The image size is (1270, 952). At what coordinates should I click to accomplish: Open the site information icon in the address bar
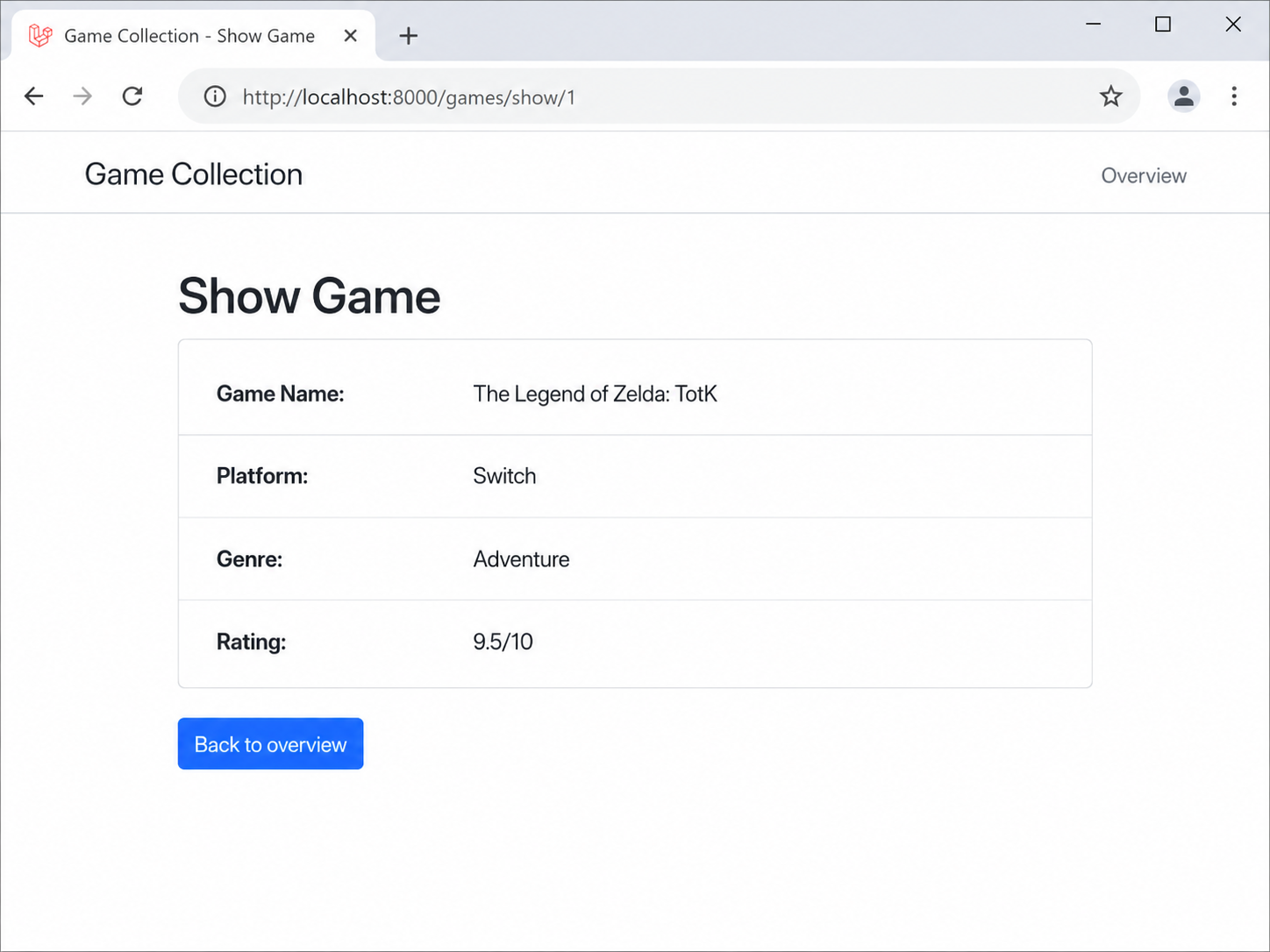pos(215,96)
